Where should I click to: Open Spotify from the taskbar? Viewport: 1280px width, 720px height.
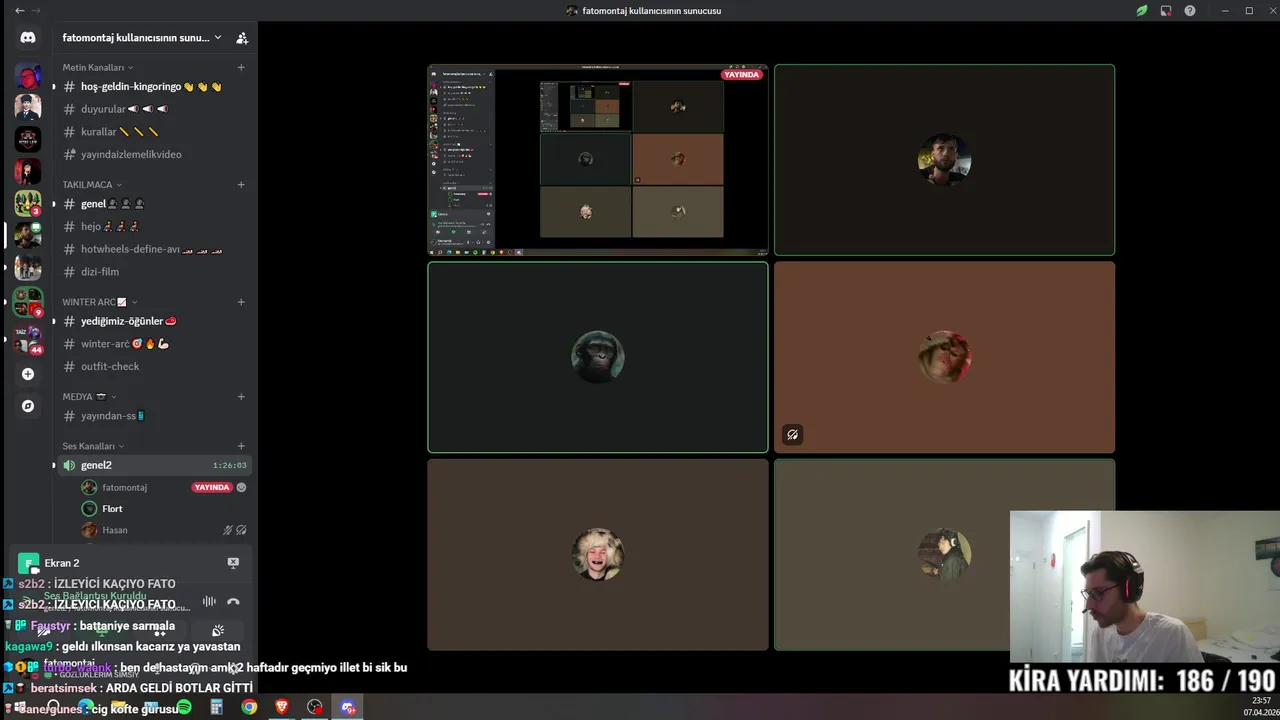coord(184,707)
